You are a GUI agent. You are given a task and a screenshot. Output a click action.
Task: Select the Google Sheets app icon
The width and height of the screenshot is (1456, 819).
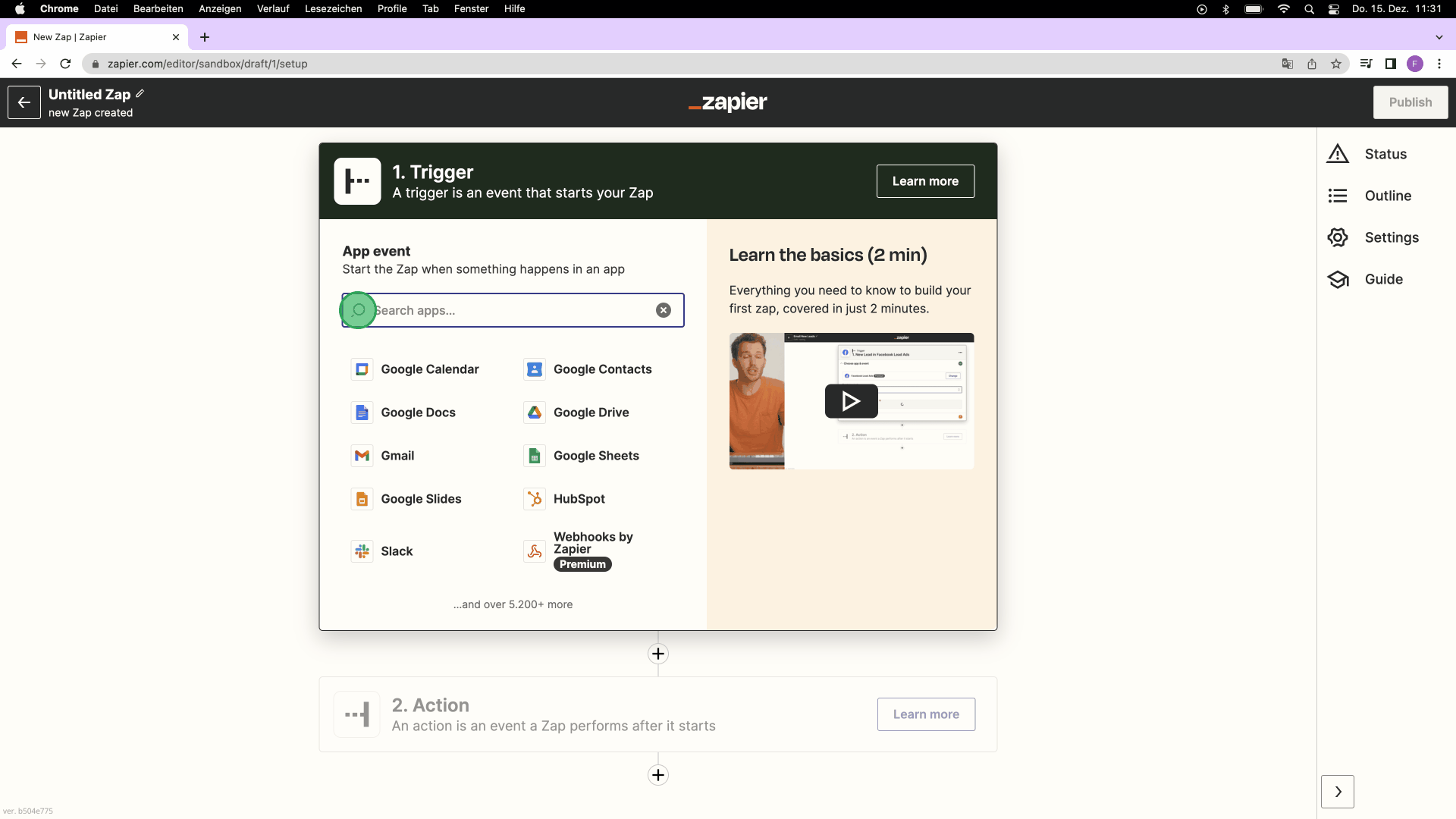[535, 456]
